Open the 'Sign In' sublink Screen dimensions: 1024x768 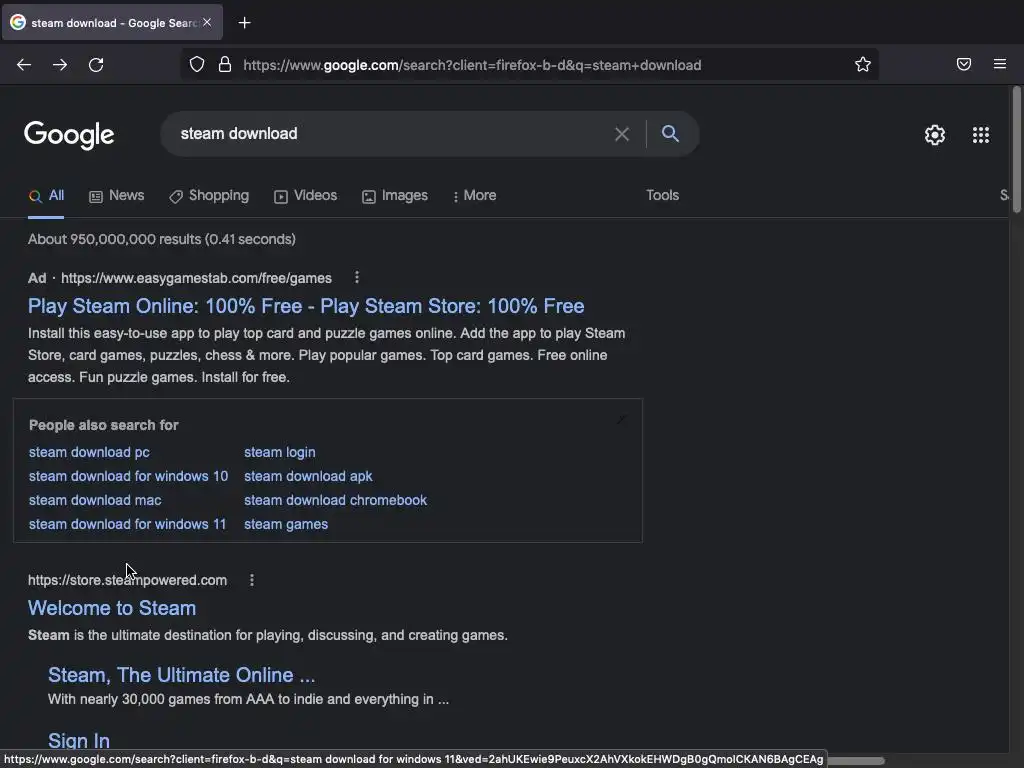coord(79,741)
